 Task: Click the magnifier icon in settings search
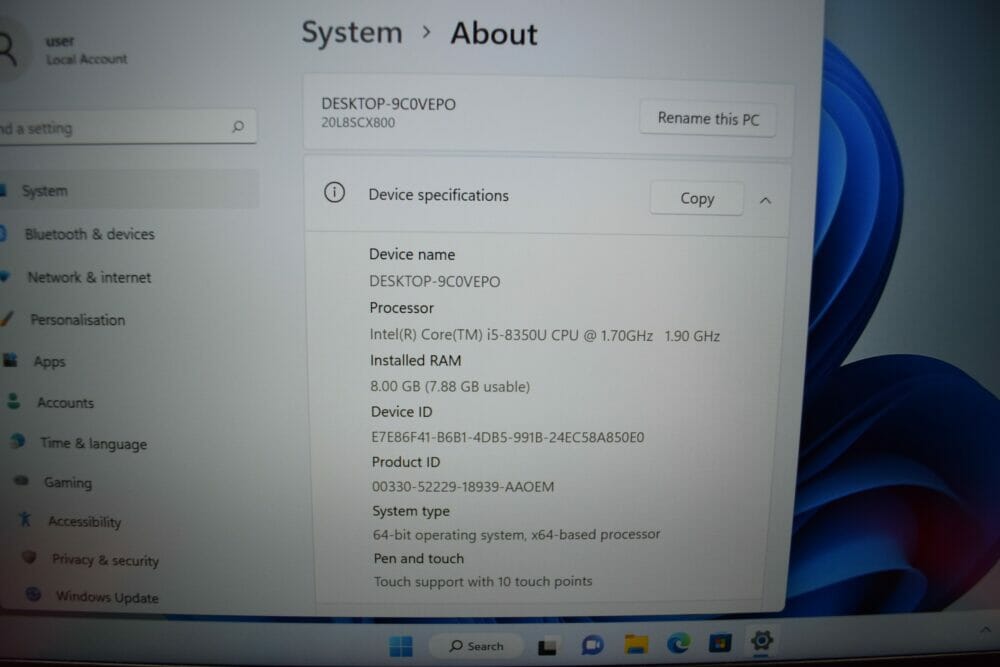[x=238, y=126]
